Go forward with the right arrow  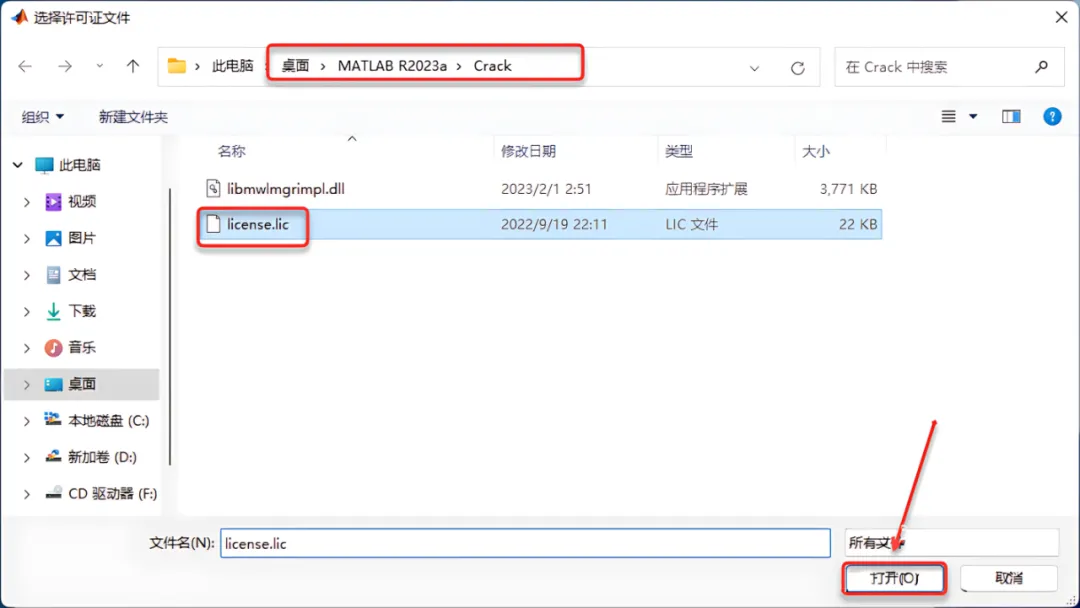[65, 66]
